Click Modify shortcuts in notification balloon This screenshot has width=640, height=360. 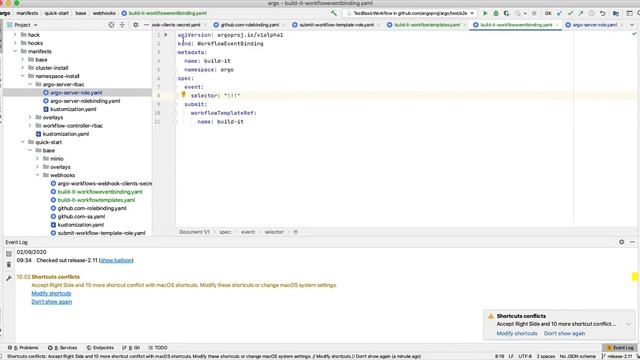(517, 333)
